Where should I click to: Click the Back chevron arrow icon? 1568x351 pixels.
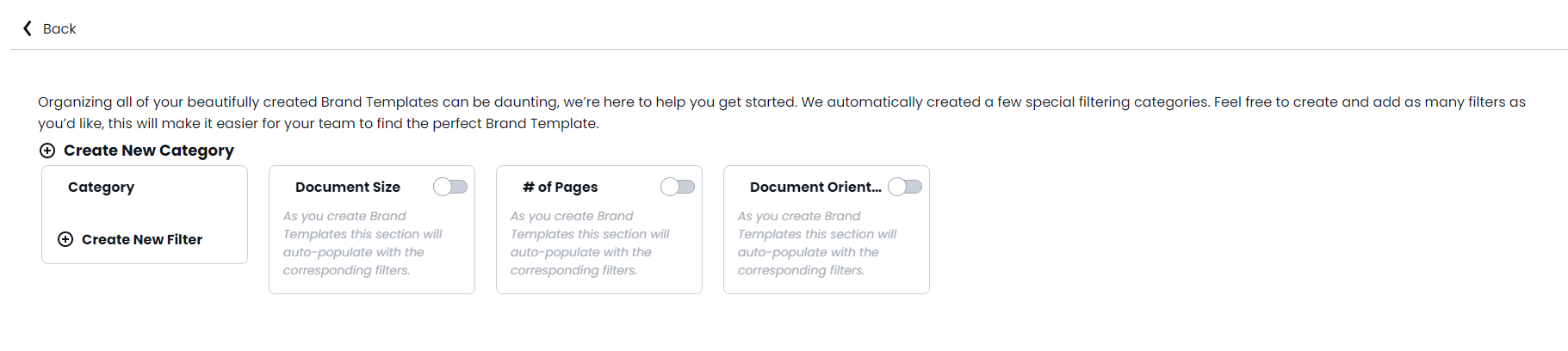[27, 28]
